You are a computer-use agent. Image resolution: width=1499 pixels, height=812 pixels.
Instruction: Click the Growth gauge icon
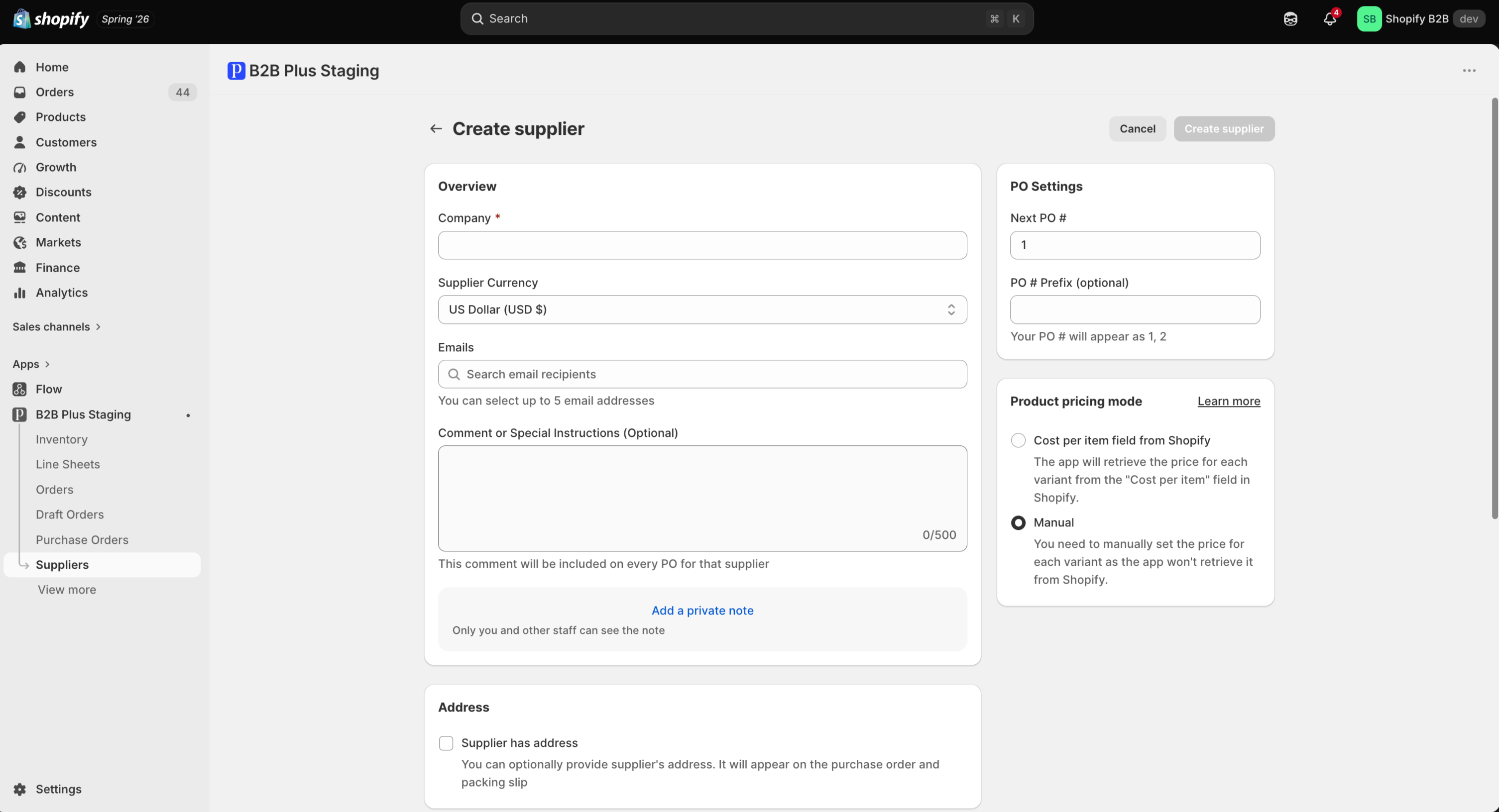click(20, 168)
